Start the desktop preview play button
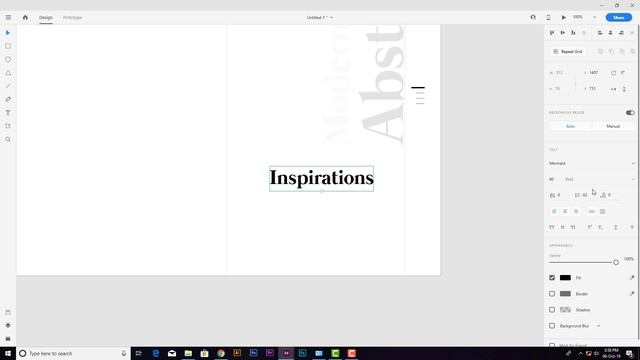 pyautogui.click(x=564, y=18)
